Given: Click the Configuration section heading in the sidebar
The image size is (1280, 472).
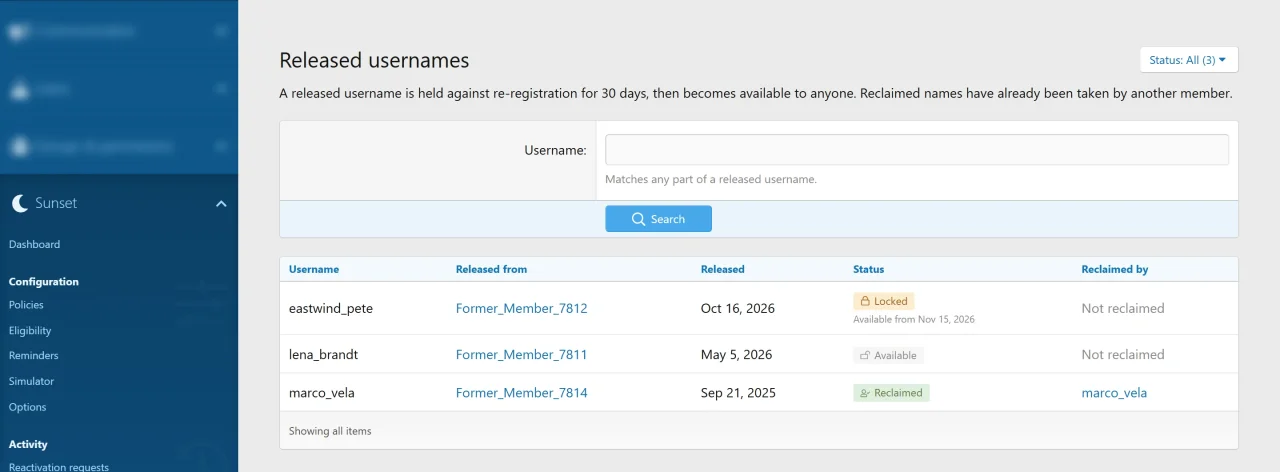Looking at the screenshot, I should 44,282.
